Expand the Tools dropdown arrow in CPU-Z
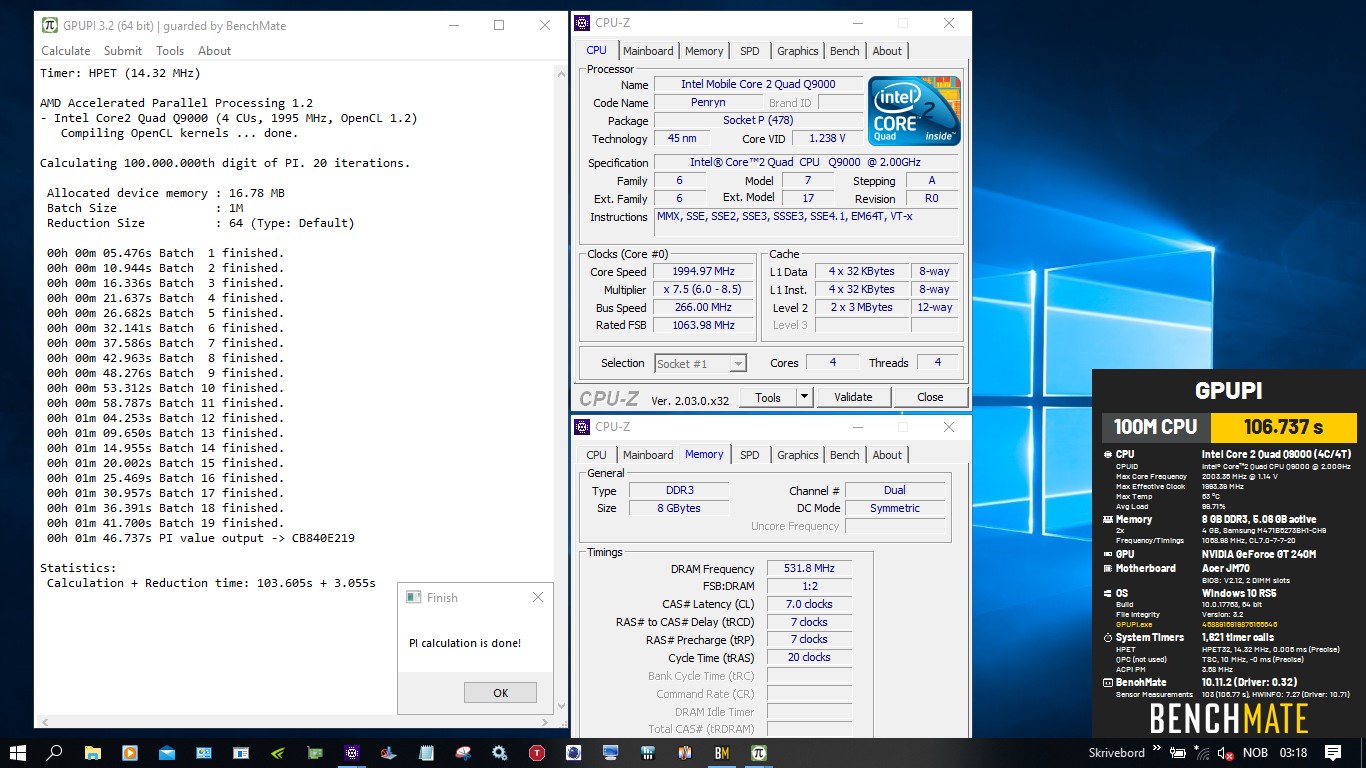This screenshot has height=768, width=1366. pos(804,397)
